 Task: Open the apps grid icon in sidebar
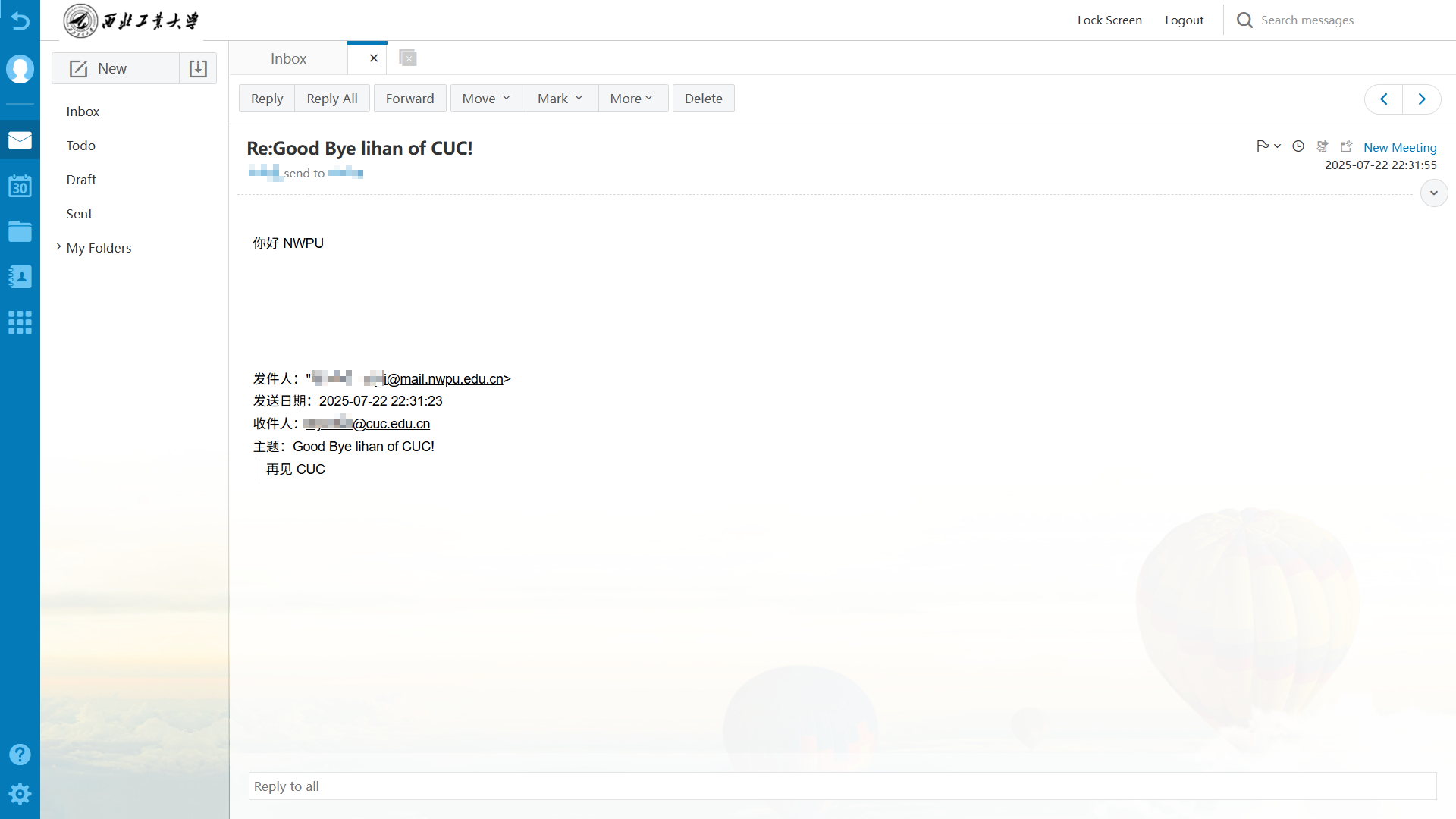tap(20, 322)
